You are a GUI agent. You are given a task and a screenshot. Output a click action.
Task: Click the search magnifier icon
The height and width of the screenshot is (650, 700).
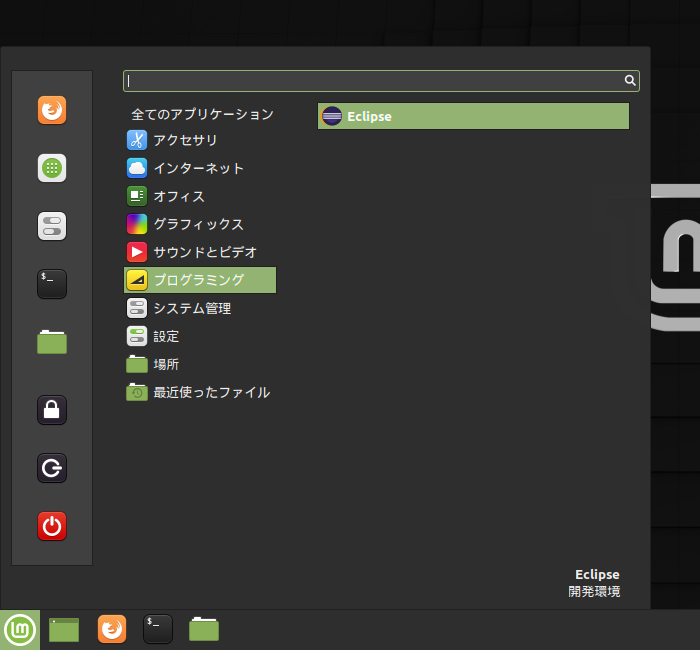pyautogui.click(x=629, y=80)
